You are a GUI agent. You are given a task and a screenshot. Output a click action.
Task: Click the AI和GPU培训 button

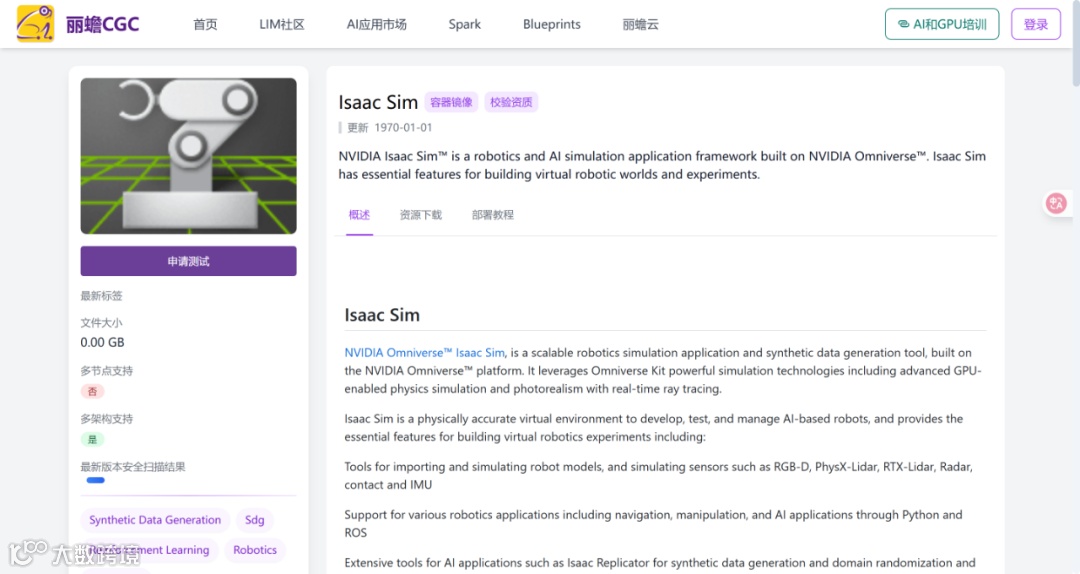click(x=942, y=24)
